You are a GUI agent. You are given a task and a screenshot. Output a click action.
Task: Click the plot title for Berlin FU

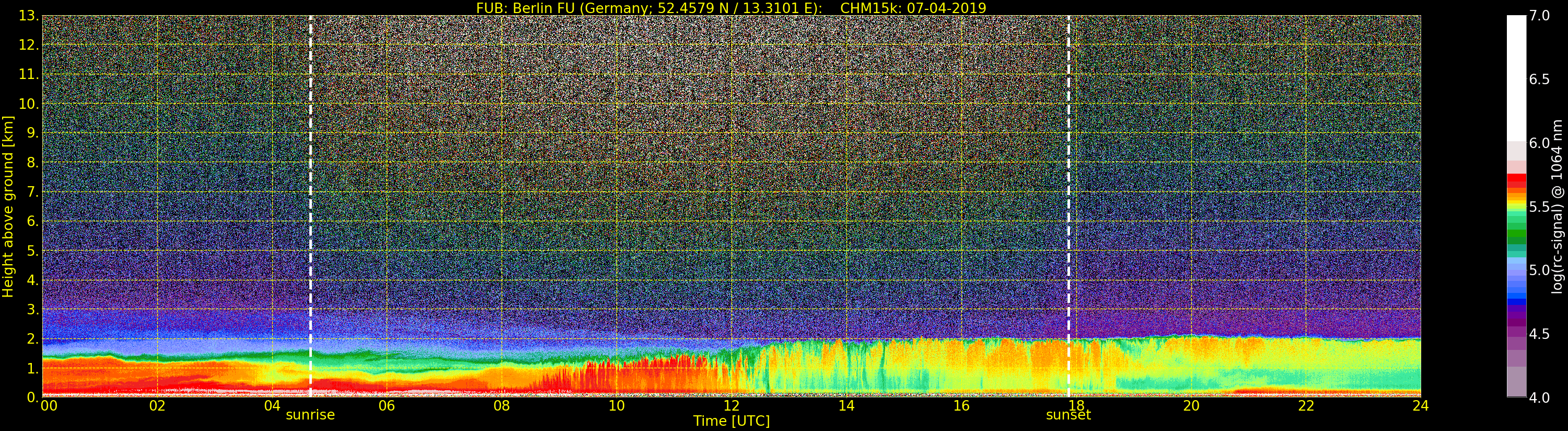731,8
